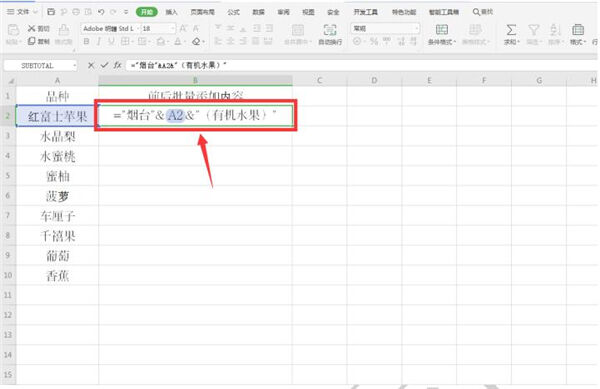Image resolution: width=600 pixels, height=389 pixels.
Task: Open the 求和 sum dropdown
Action: point(511,34)
